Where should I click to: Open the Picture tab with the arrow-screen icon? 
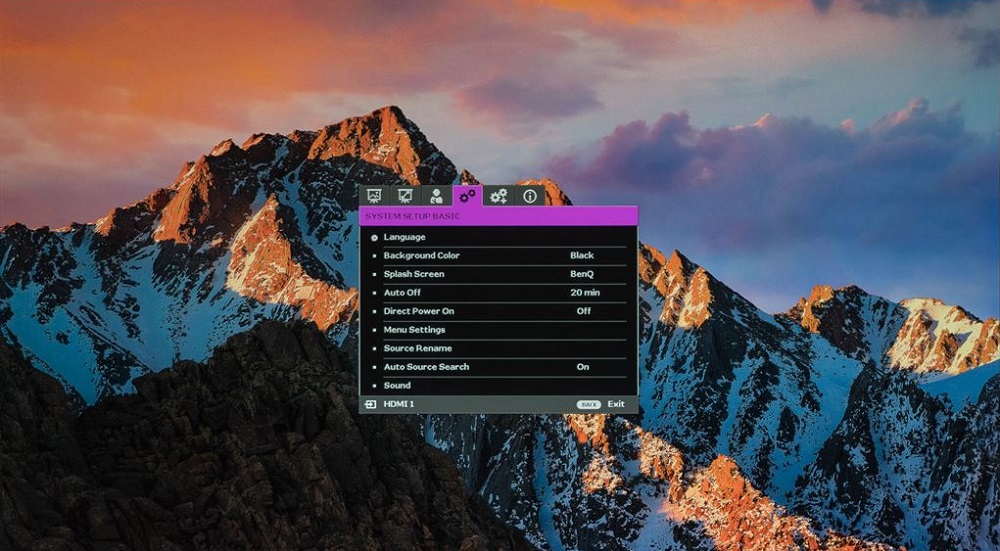(405, 196)
